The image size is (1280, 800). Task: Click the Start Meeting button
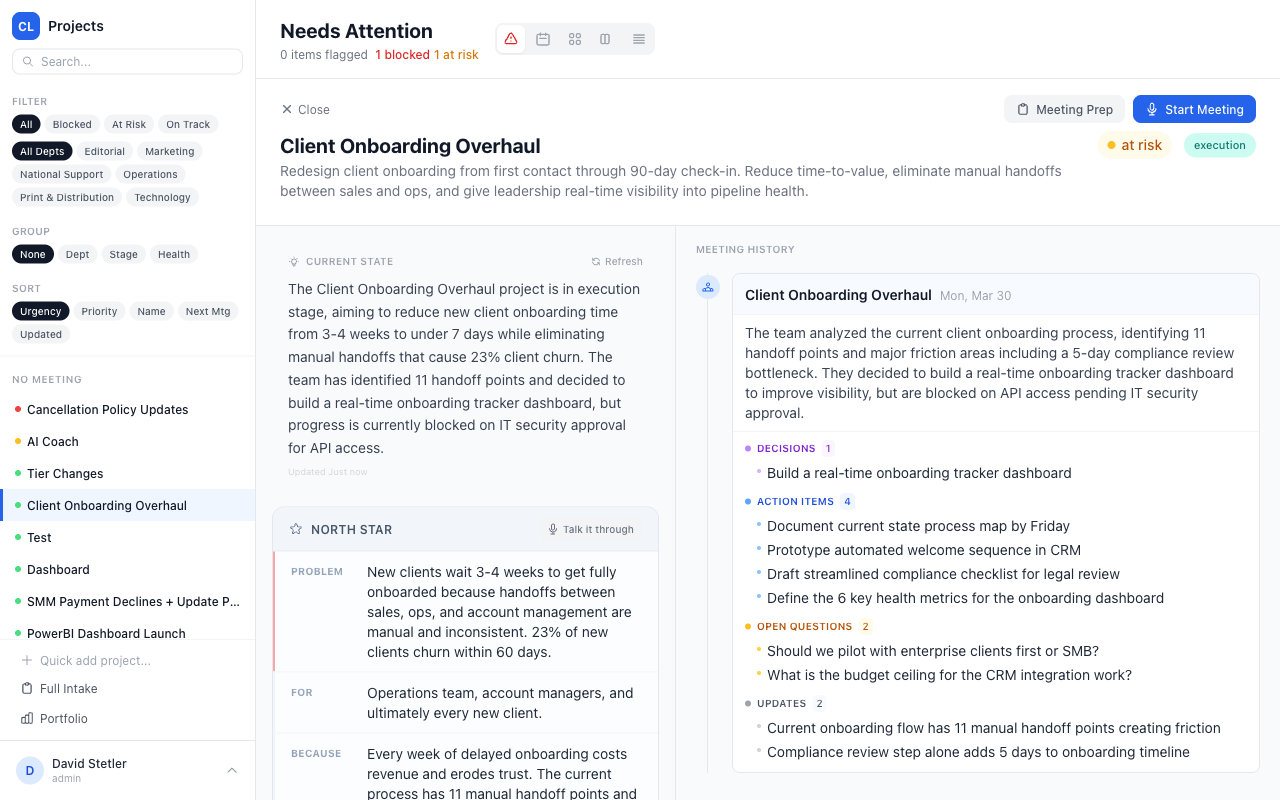click(1194, 109)
